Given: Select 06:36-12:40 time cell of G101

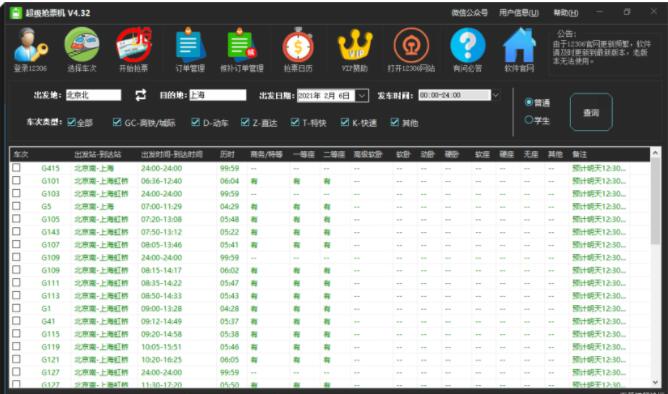Looking at the screenshot, I should (161, 181).
